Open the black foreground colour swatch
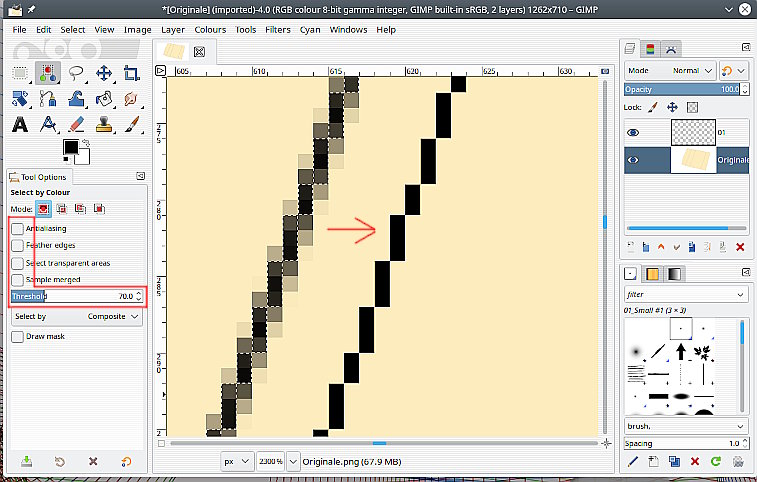The image size is (757, 482). click(70, 147)
